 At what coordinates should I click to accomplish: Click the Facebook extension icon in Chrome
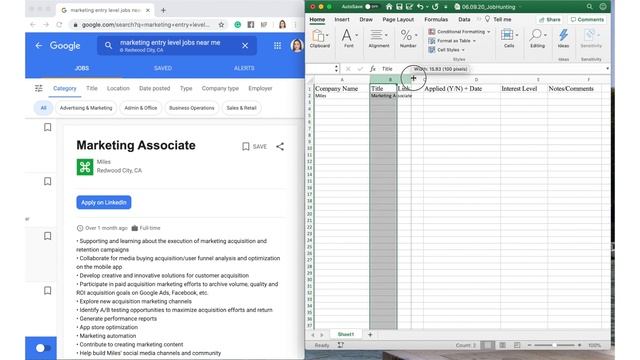251,24
